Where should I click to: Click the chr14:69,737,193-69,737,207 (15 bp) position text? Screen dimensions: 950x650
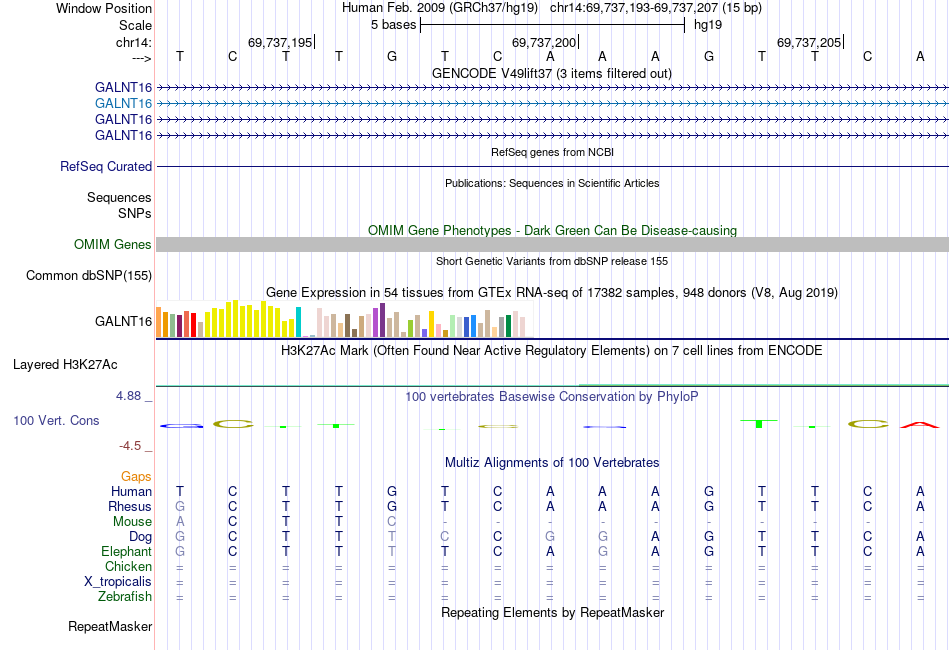click(x=656, y=8)
